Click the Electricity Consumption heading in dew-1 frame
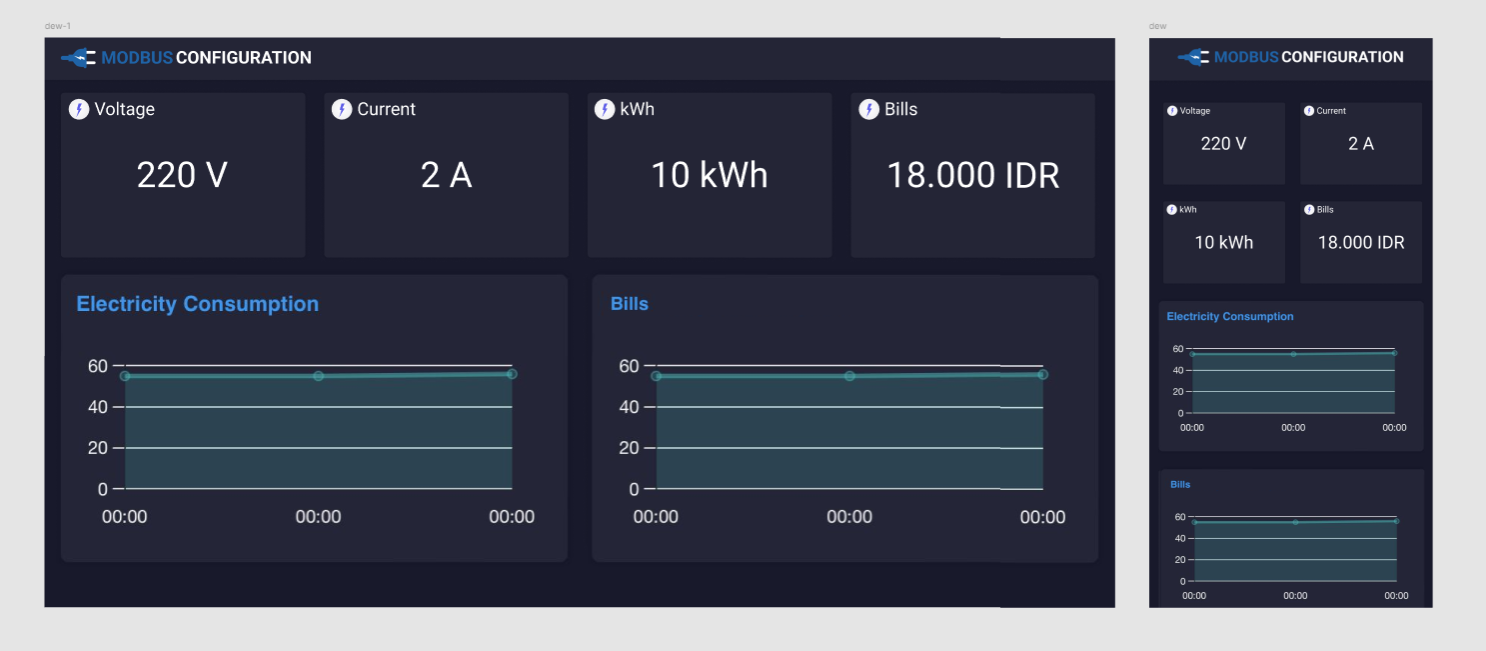 click(x=197, y=304)
